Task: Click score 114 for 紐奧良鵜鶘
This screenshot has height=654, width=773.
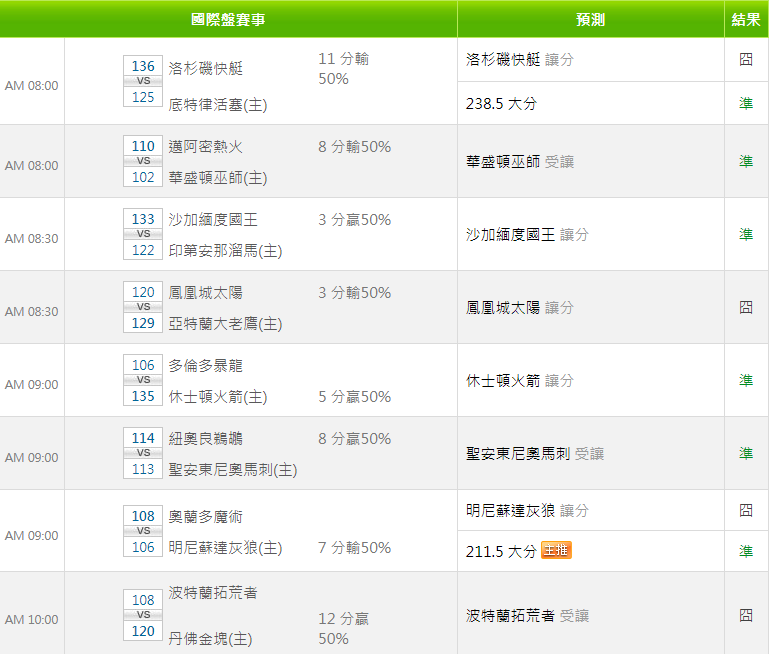Action: click(x=143, y=438)
